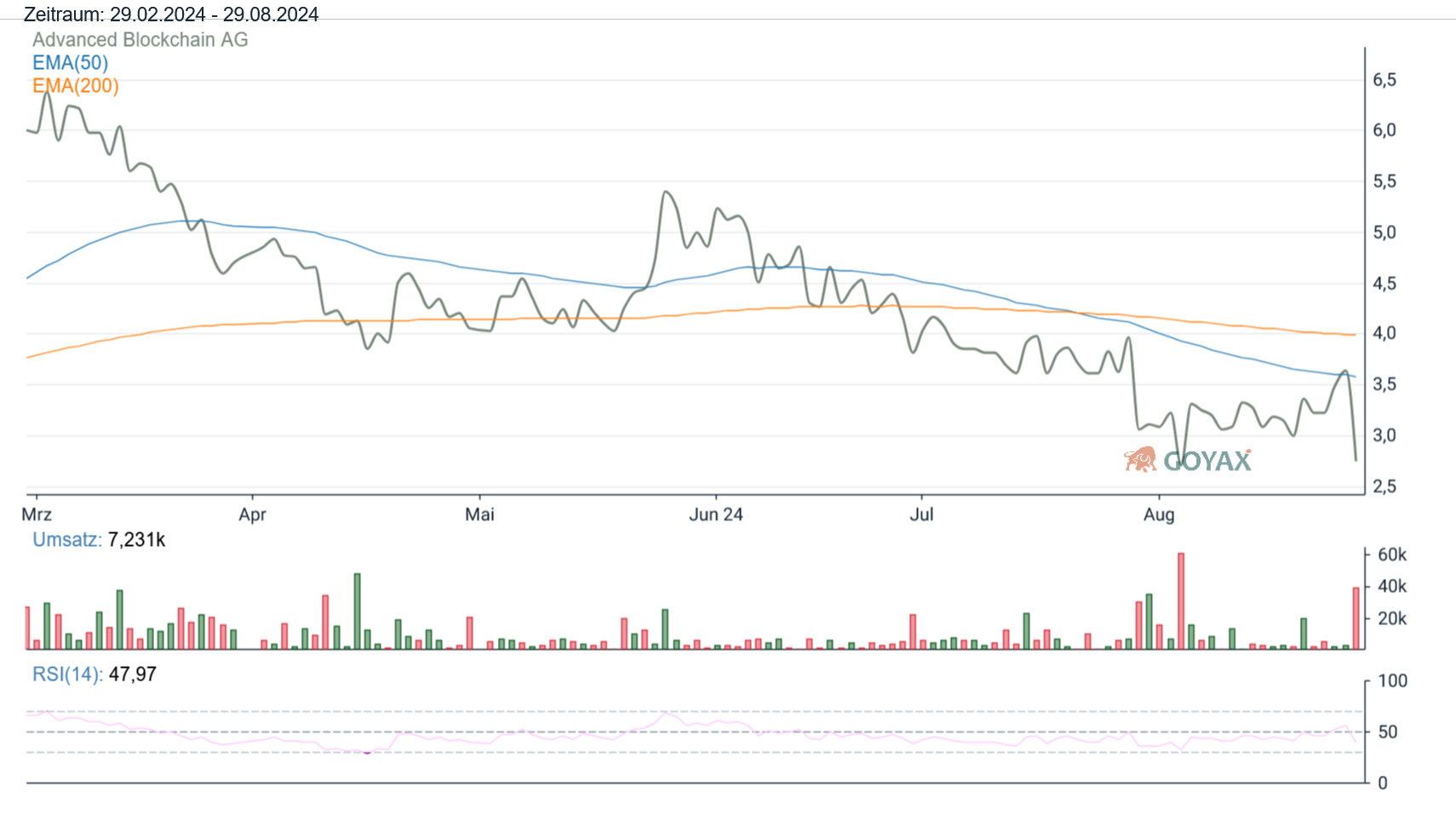Image resolution: width=1456 pixels, height=833 pixels.
Task: Click the last red volume bar at chart end
Action: (x=1356, y=618)
